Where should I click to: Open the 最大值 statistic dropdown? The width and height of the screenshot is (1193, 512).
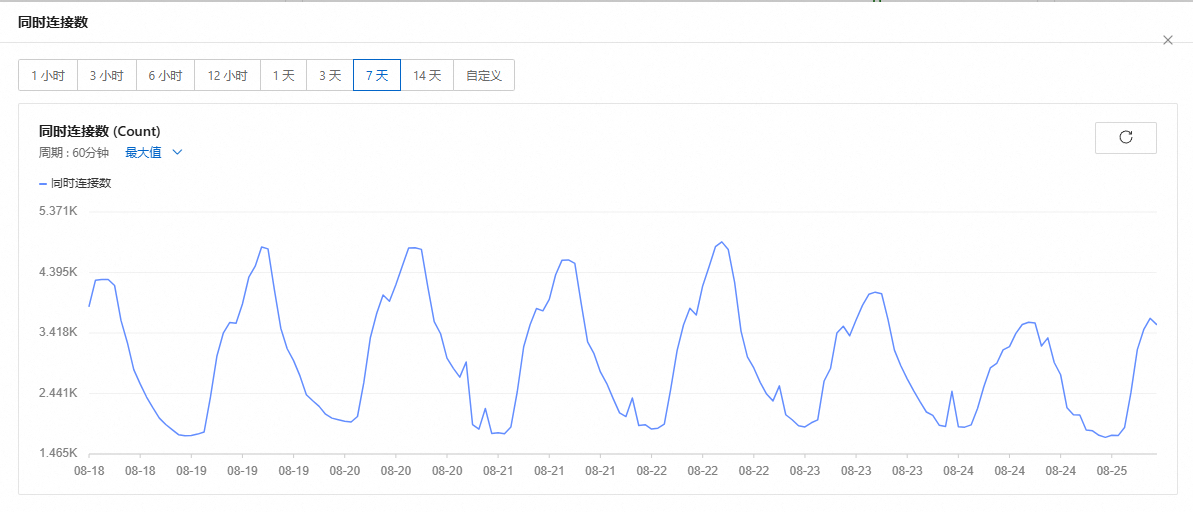[154, 152]
